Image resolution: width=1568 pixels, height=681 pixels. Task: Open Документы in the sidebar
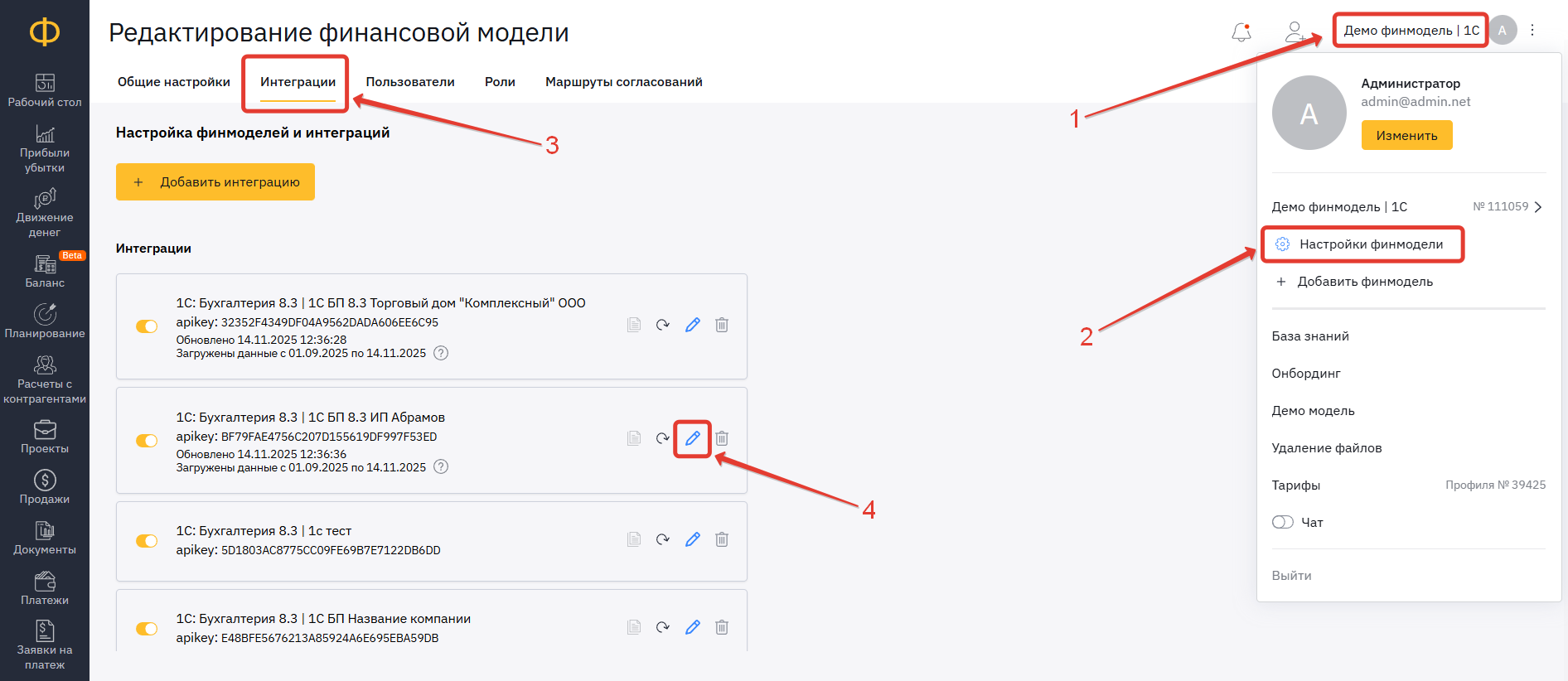pyautogui.click(x=45, y=538)
